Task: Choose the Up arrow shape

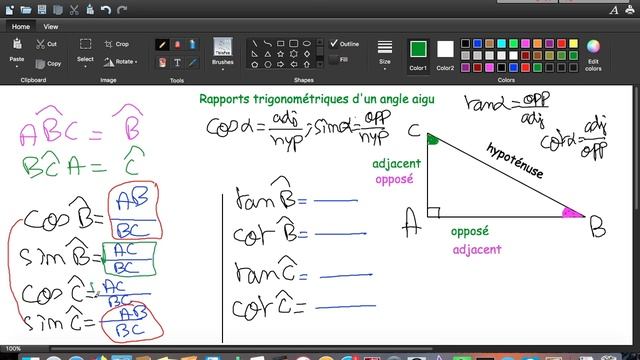Action: (x=307, y=64)
